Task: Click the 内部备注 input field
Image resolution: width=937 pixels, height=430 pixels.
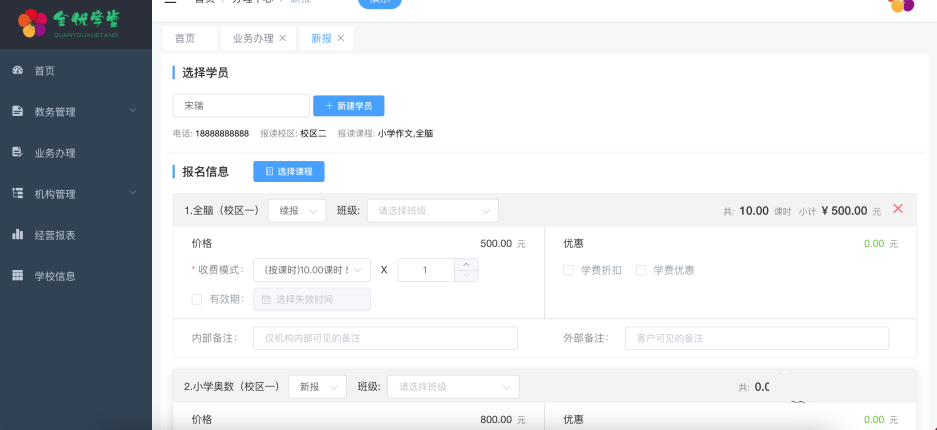Action: (x=385, y=338)
